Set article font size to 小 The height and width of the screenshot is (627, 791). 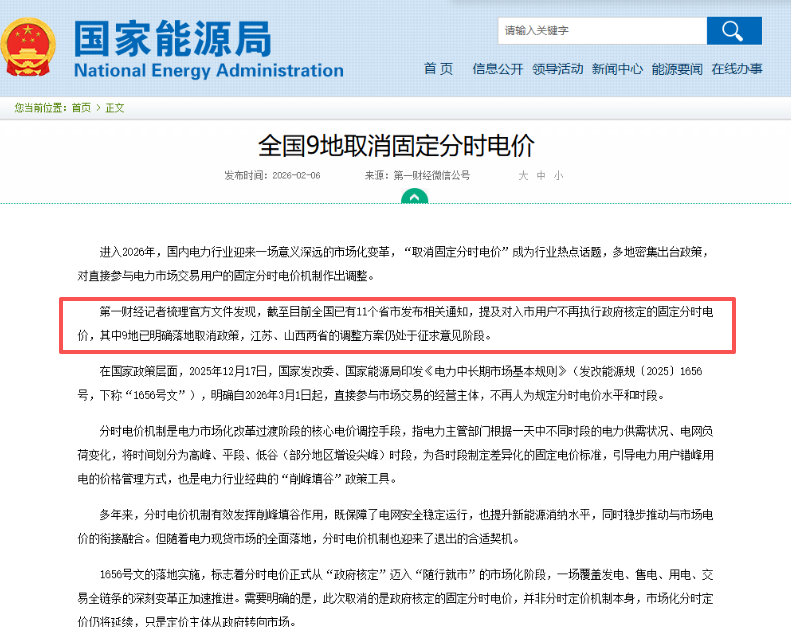[558, 175]
